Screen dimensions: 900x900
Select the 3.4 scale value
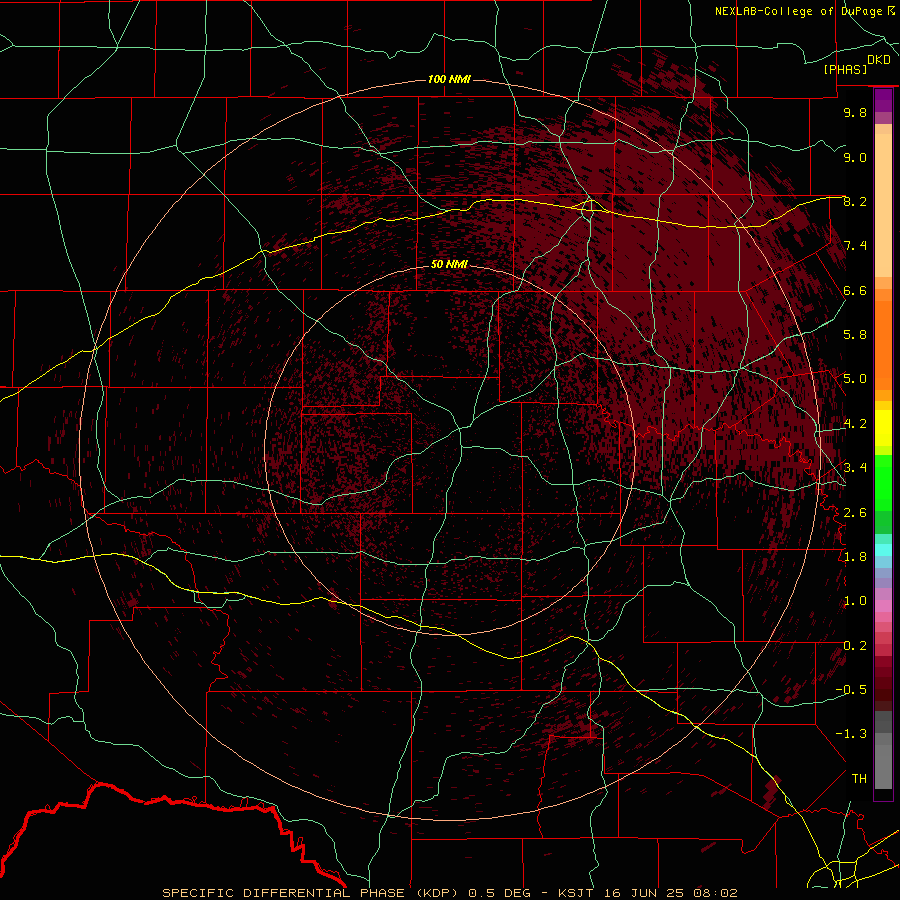coord(855,468)
